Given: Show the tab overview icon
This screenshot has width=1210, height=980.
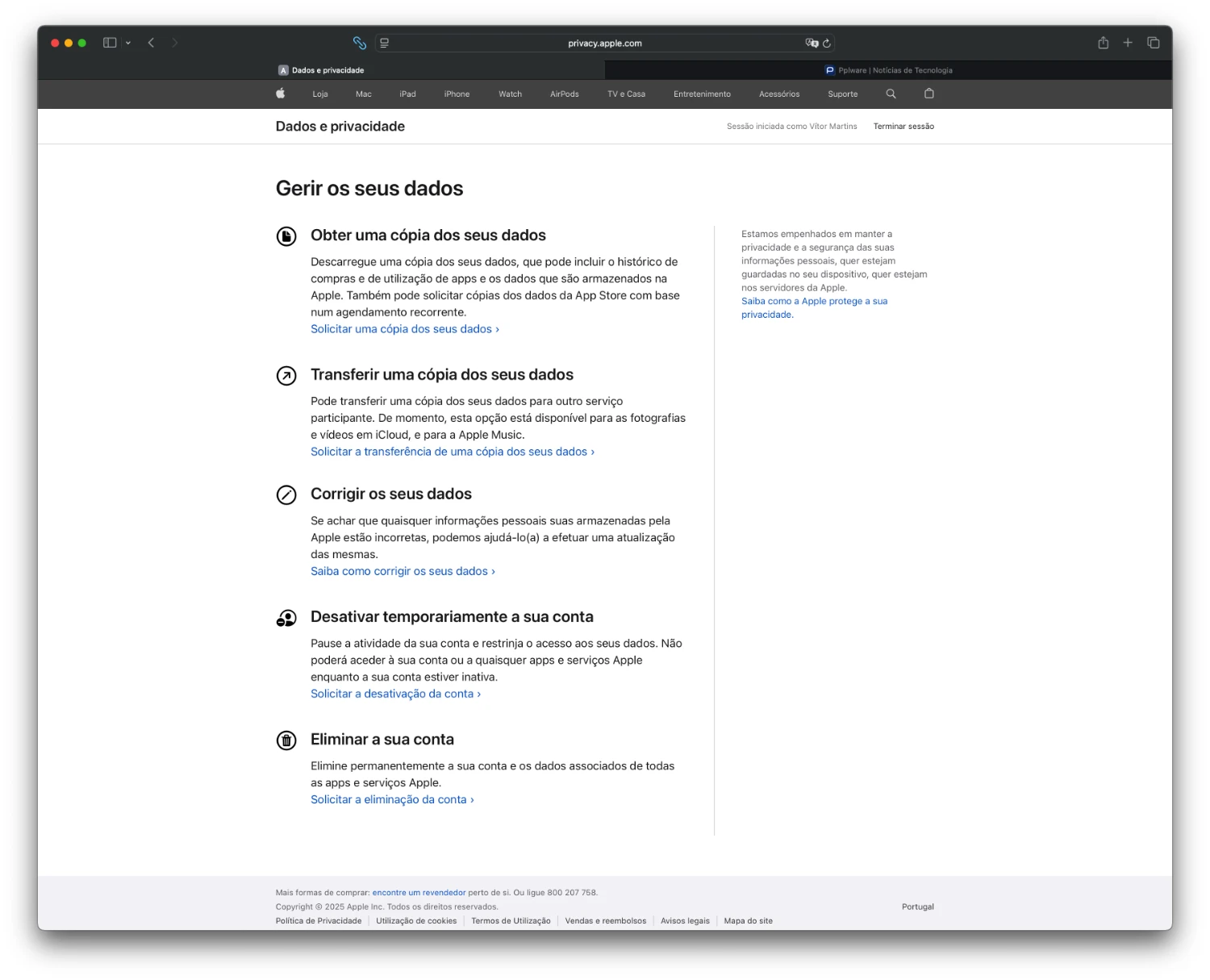Looking at the screenshot, I should click(1154, 43).
